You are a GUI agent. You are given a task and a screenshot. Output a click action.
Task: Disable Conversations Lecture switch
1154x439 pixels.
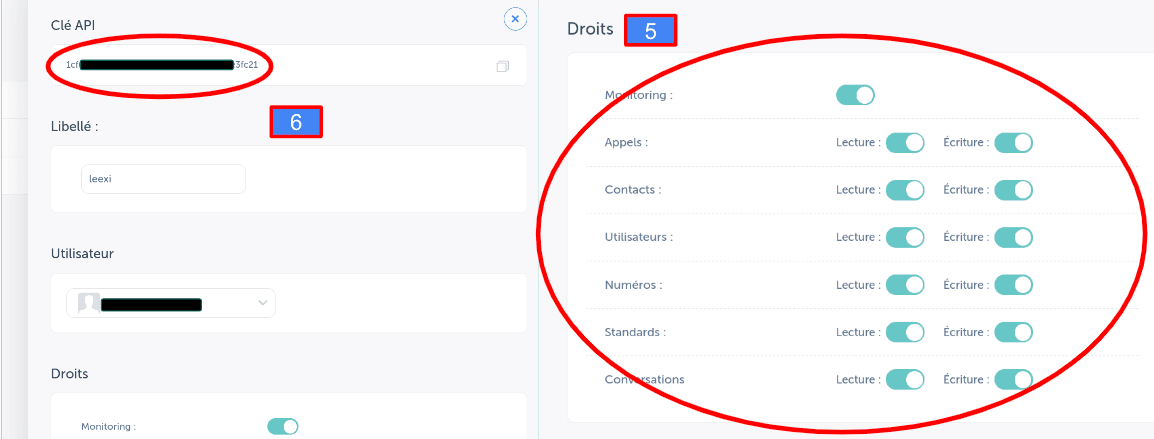click(905, 379)
